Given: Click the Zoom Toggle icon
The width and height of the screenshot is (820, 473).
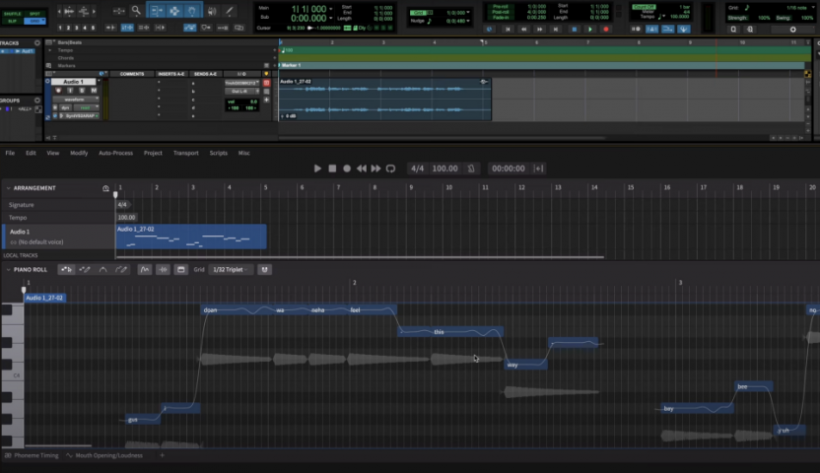Looking at the screenshot, I should point(119,10).
